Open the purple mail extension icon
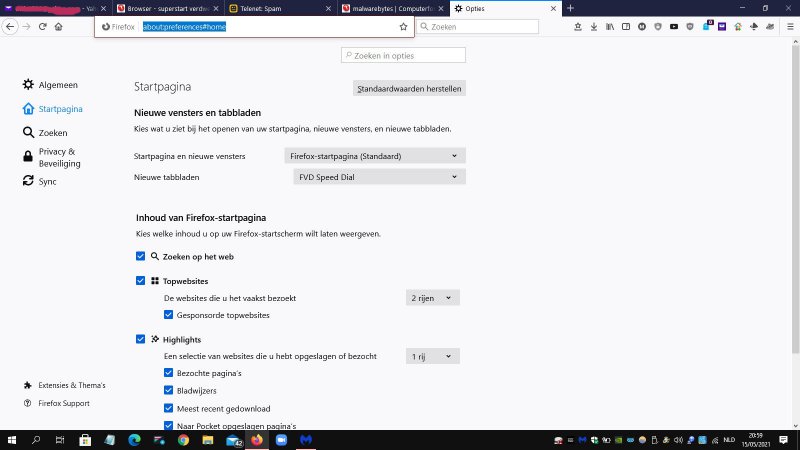 tap(722, 27)
